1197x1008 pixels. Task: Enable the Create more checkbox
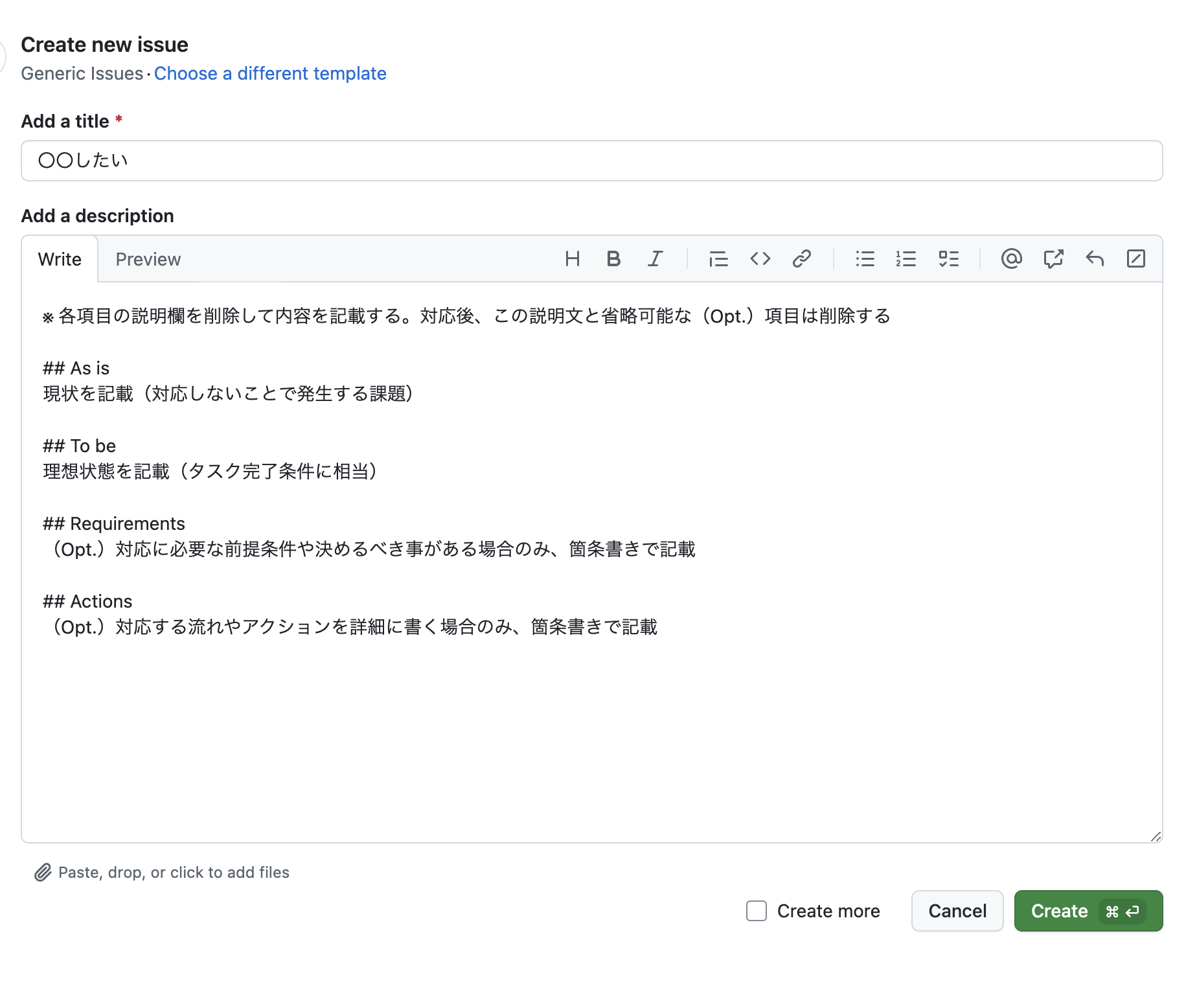tap(756, 911)
